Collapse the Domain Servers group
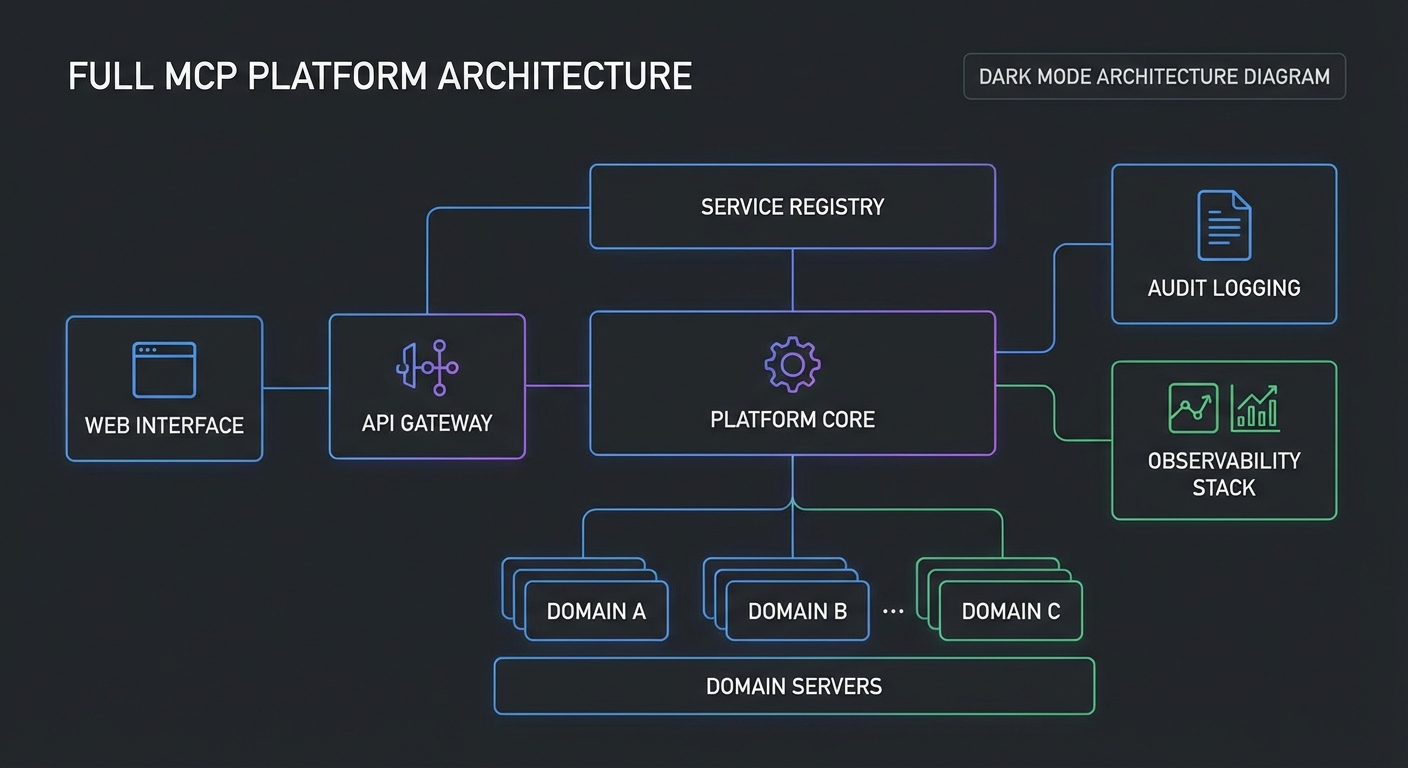The image size is (1408, 768). [x=793, y=686]
